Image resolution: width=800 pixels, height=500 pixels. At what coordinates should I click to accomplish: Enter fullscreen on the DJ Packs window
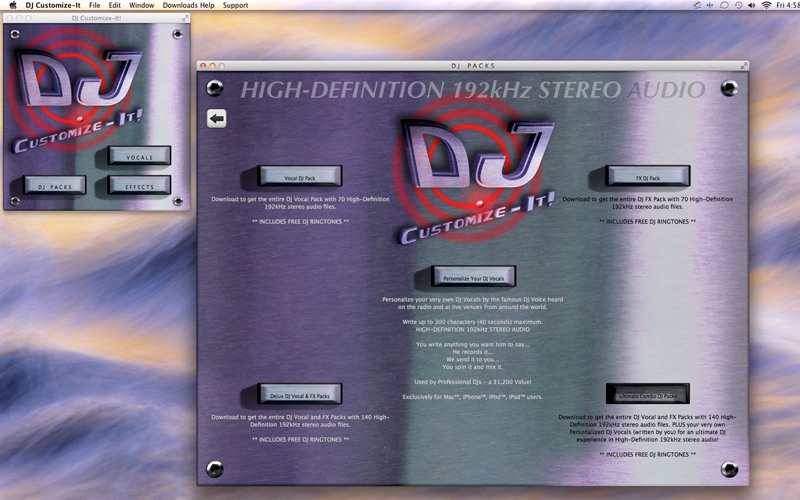coord(744,65)
